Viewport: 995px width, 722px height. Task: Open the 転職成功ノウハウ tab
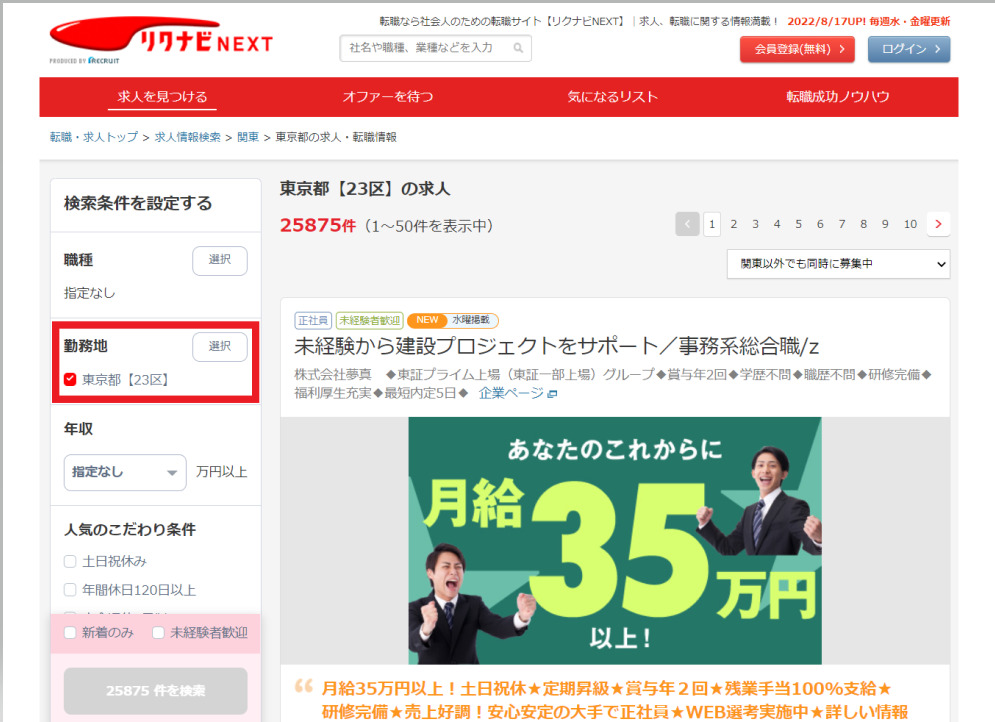pyautogui.click(x=838, y=96)
